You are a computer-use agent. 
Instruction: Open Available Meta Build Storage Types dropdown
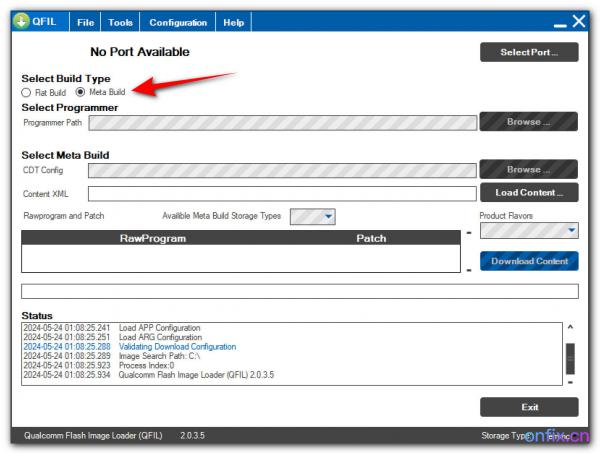click(x=313, y=217)
